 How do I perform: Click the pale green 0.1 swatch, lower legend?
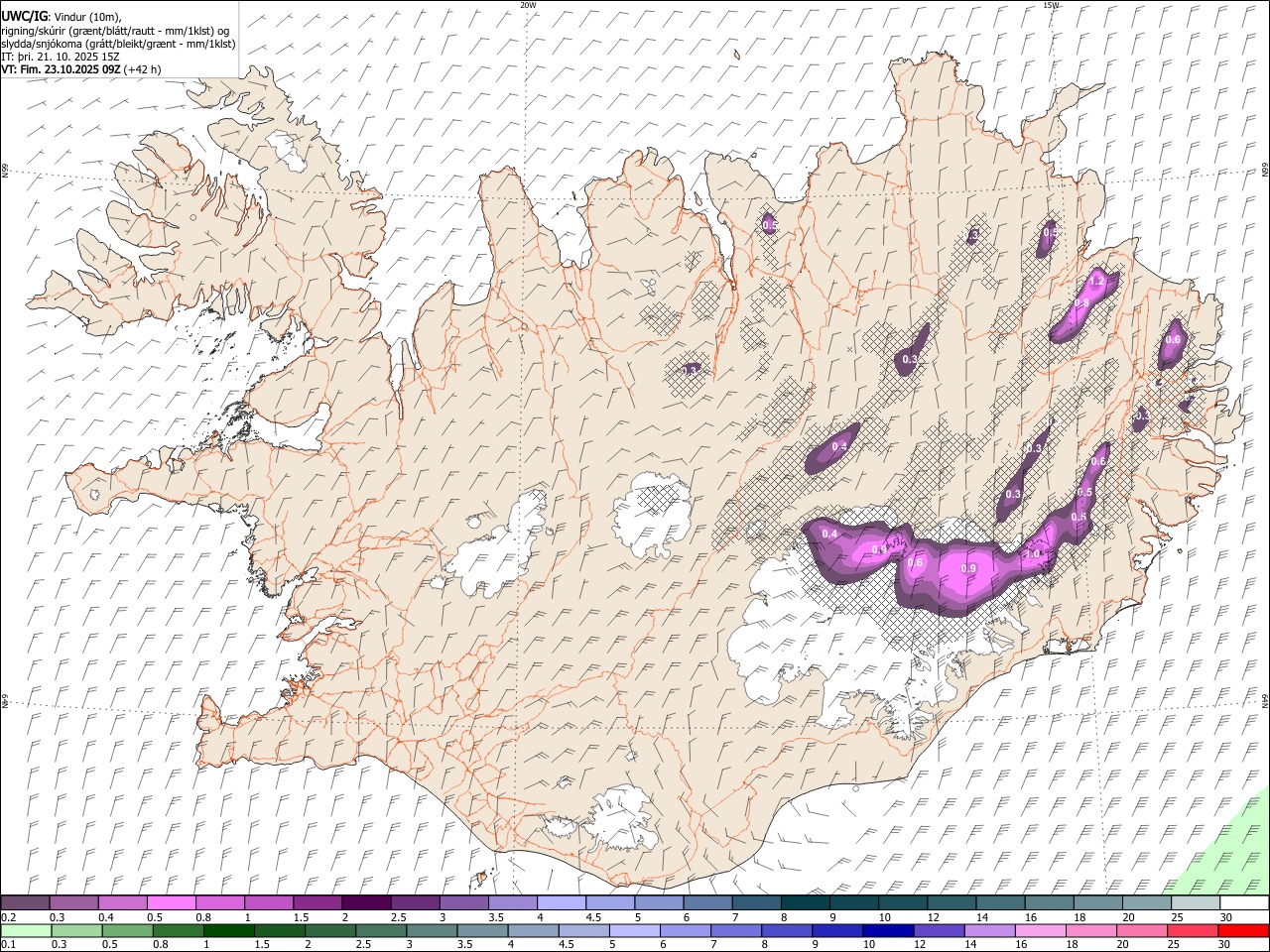pos(26,930)
